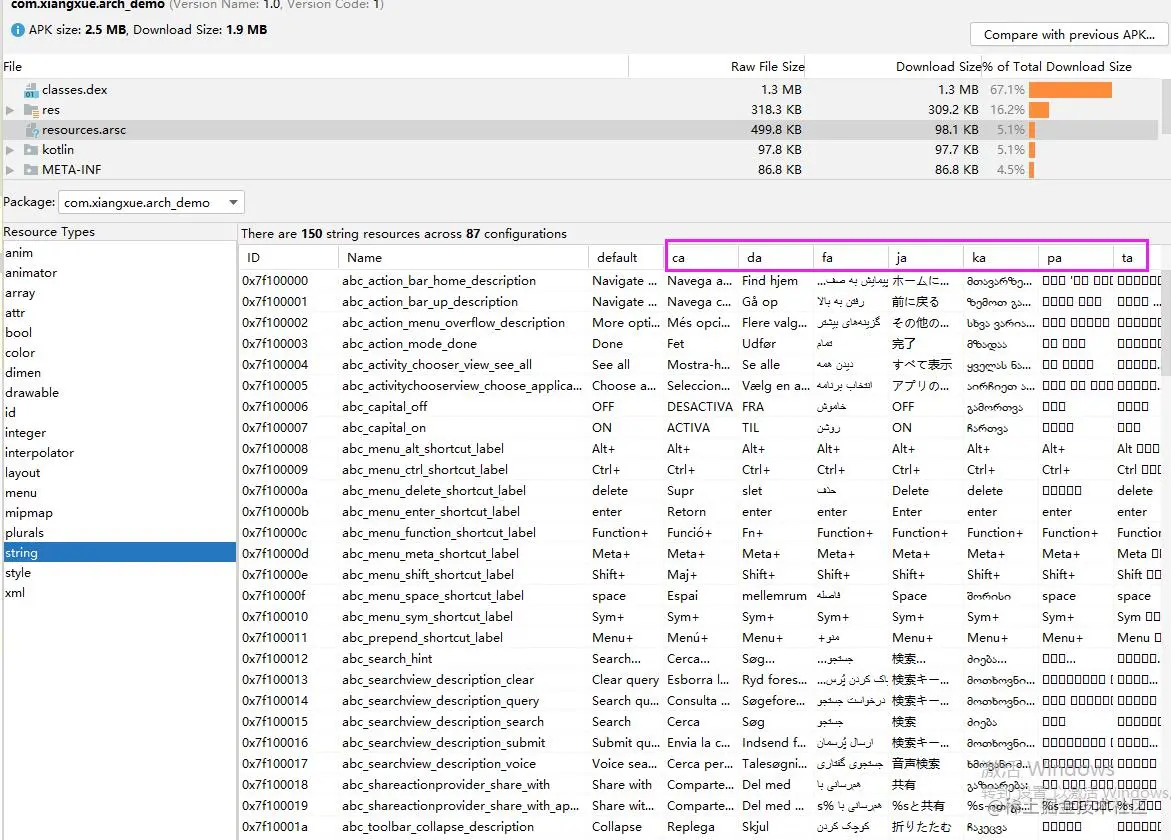The width and height of the screenshot is (1171, 840).
Task: Select the dimen resource type
Action: click(x=119, y=373)
